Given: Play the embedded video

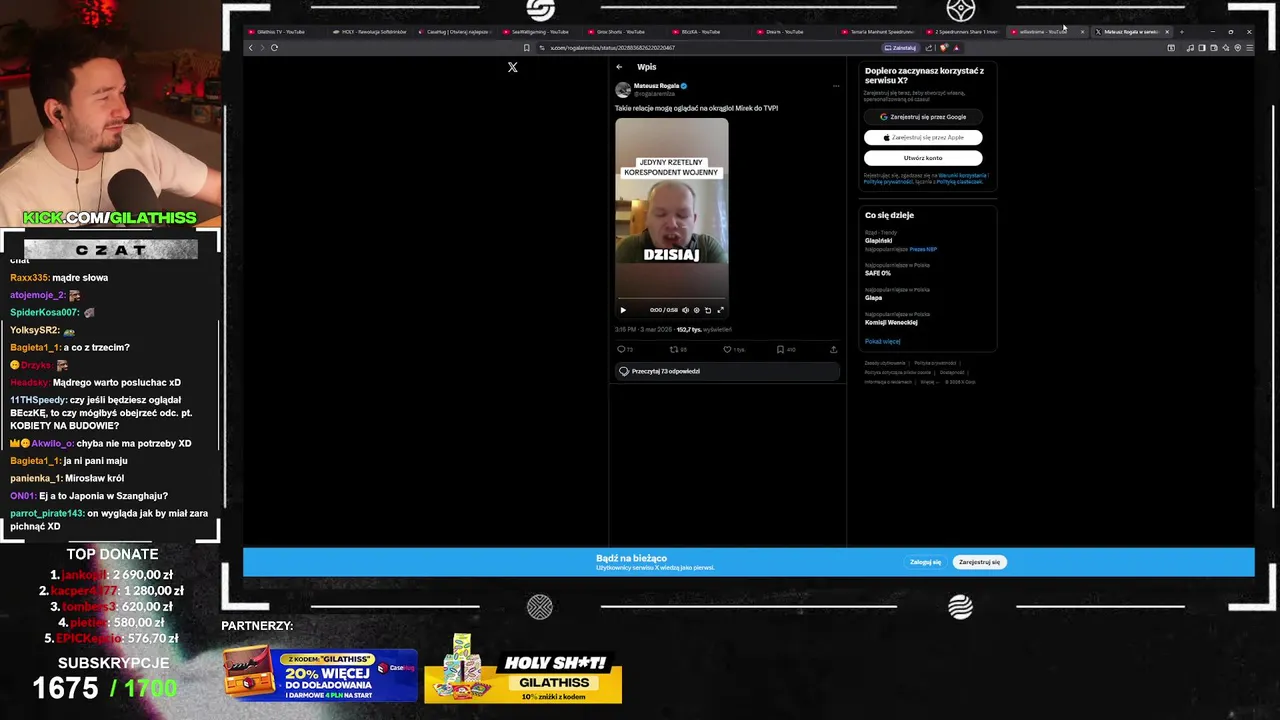Looking at the screenshot, I should [623, 310].
